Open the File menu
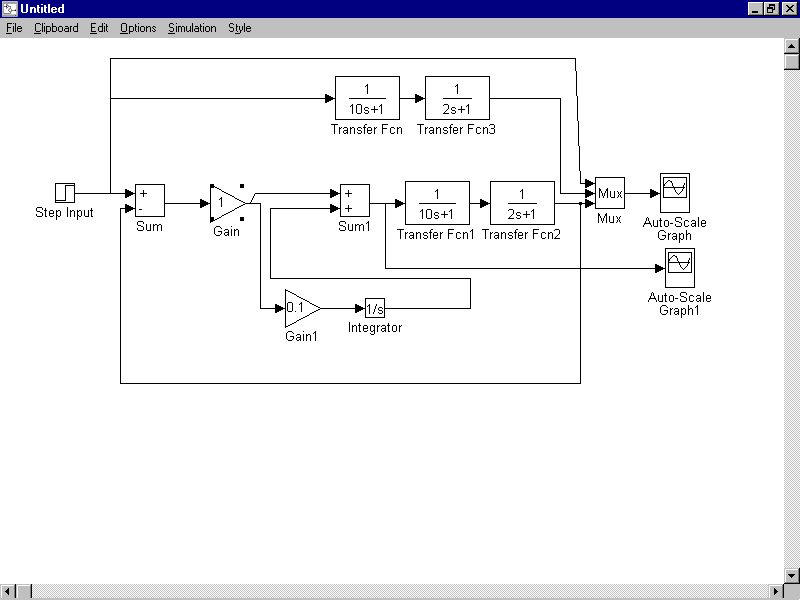The image size is (800, 600). pyautogui.click(x=14, y=28)
